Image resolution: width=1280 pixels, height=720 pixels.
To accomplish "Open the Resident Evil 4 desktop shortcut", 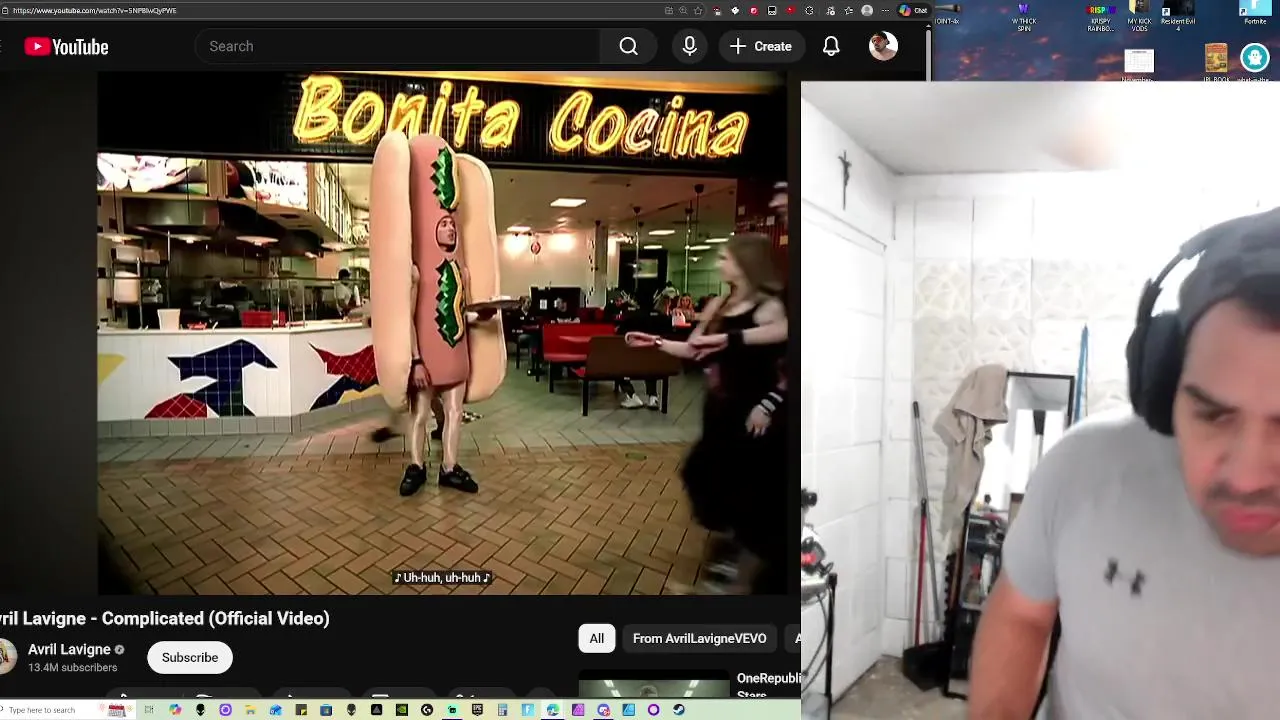I will (x=1177, y=16).
